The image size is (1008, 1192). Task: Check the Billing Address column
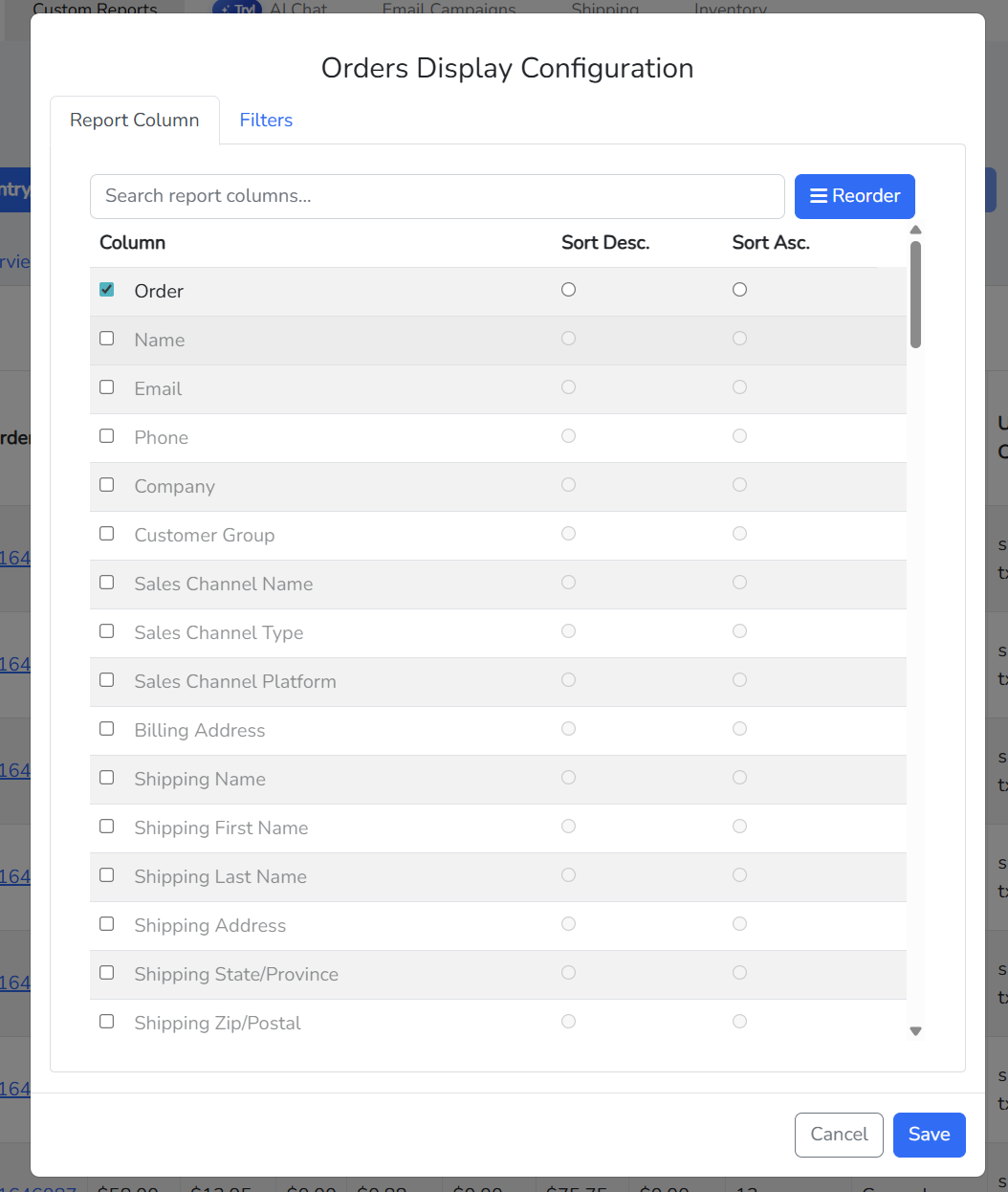click(x=106, y=728)
